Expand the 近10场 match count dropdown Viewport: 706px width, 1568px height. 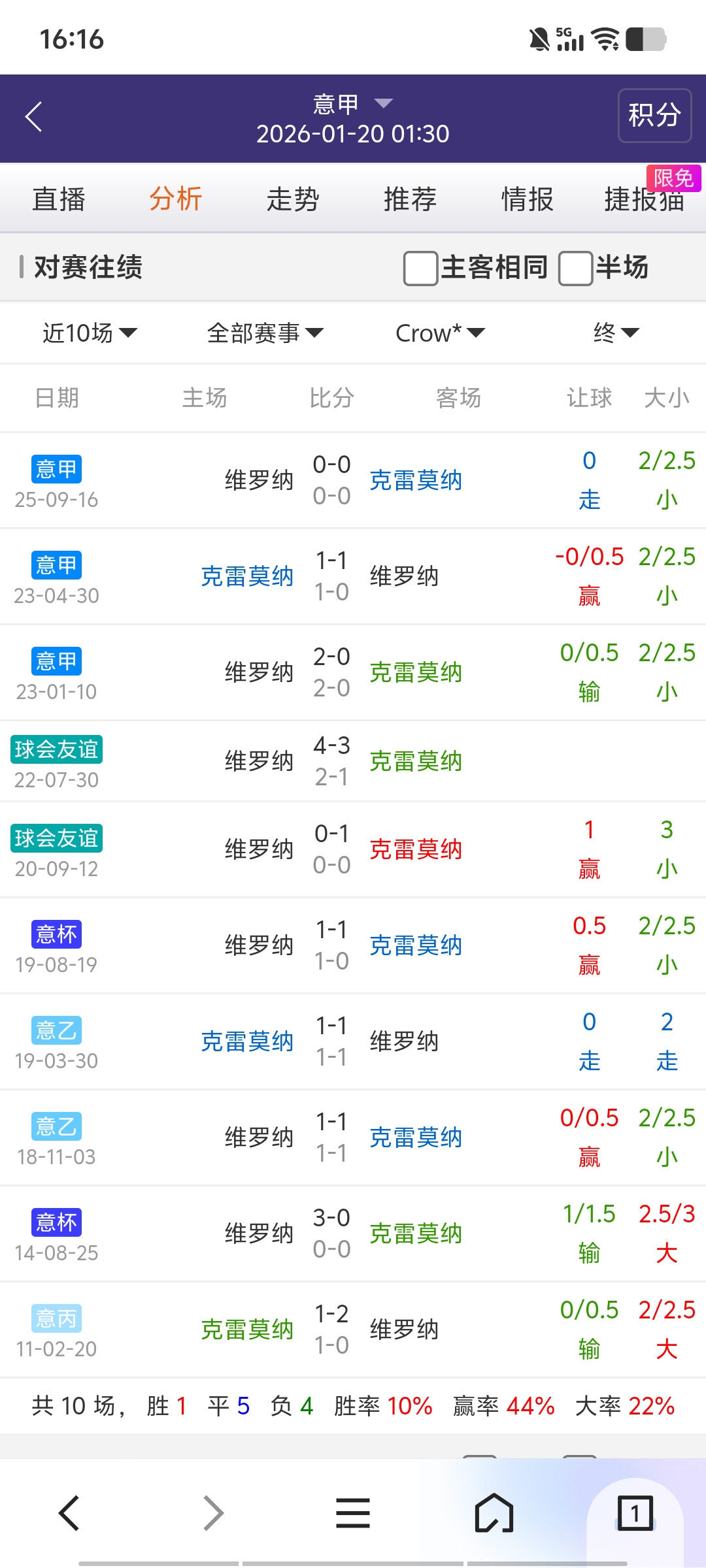(x=90, y=333)
